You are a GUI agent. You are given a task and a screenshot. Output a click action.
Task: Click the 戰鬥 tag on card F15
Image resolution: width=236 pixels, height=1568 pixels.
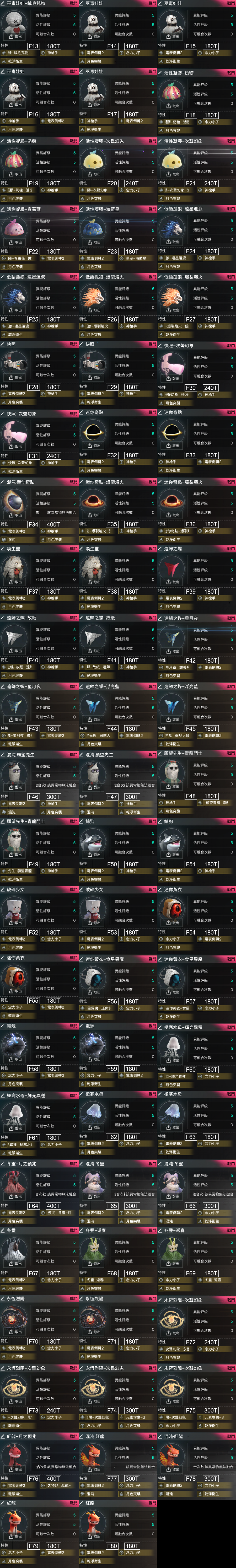coord(230,3)
